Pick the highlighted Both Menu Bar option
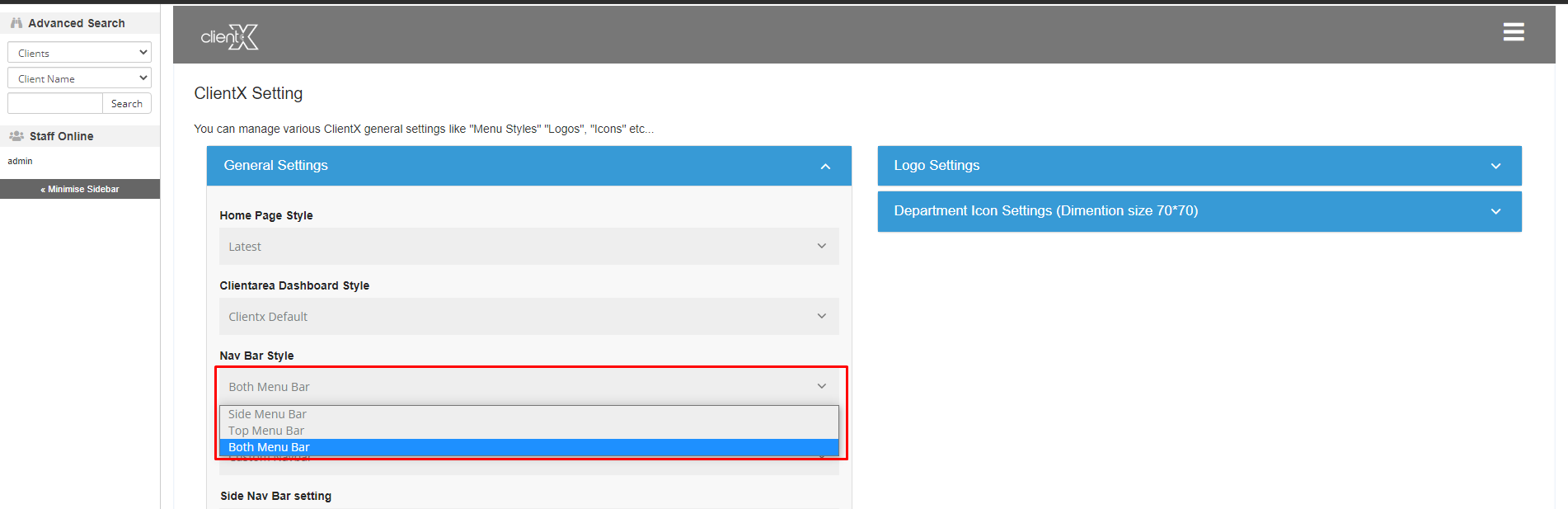This screenshot has width=1568, height=509. 269,447
